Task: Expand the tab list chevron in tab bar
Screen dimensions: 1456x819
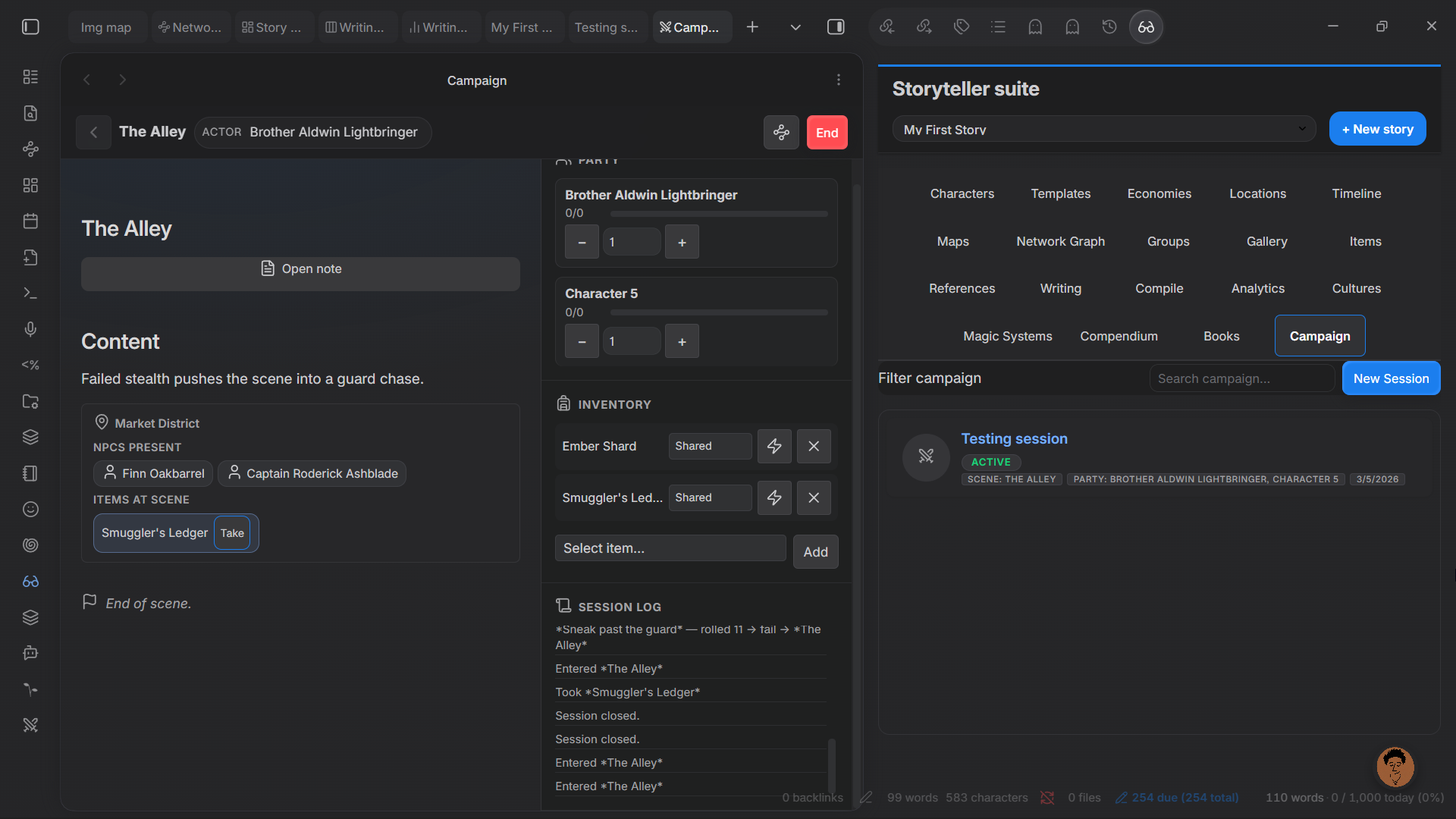Action: [795, 27]
